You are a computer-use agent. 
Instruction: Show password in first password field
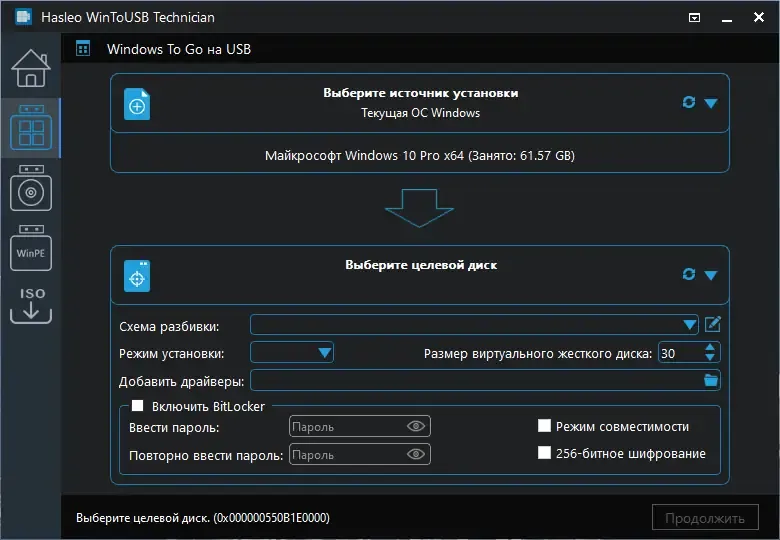(416, 427)
